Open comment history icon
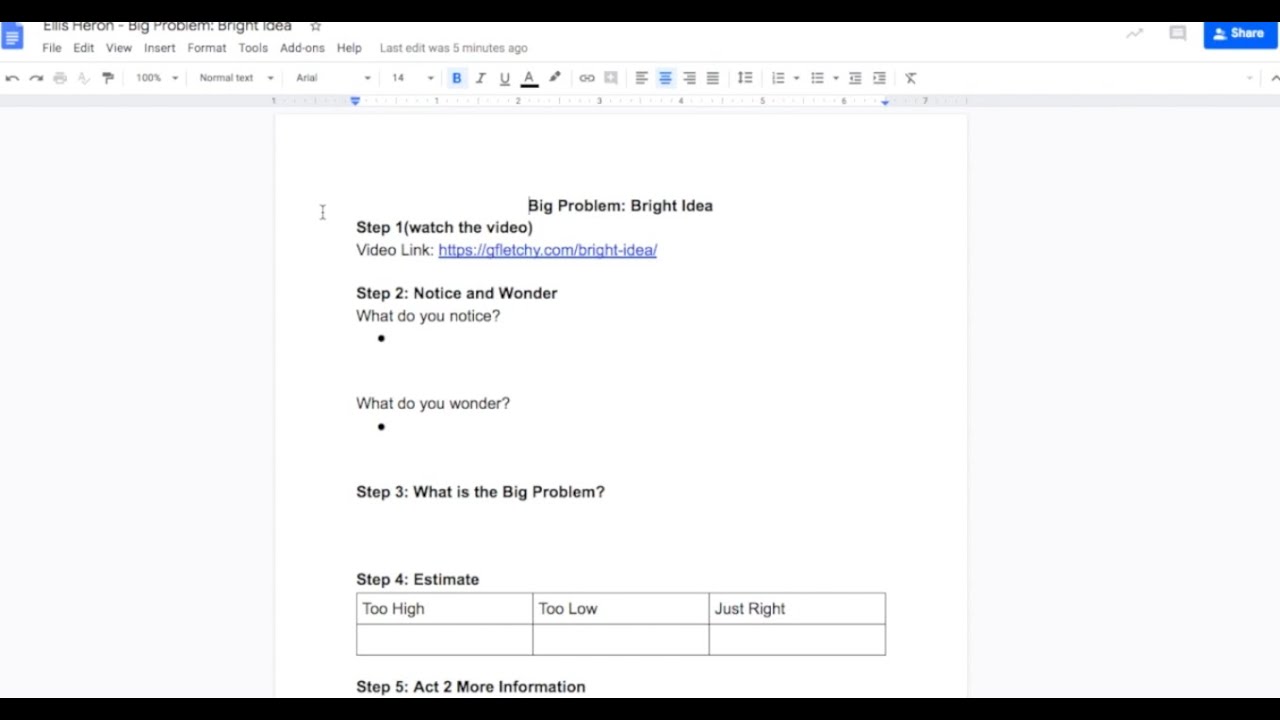Viewport: 1280px width, 720px height. tap(1178, 34)
